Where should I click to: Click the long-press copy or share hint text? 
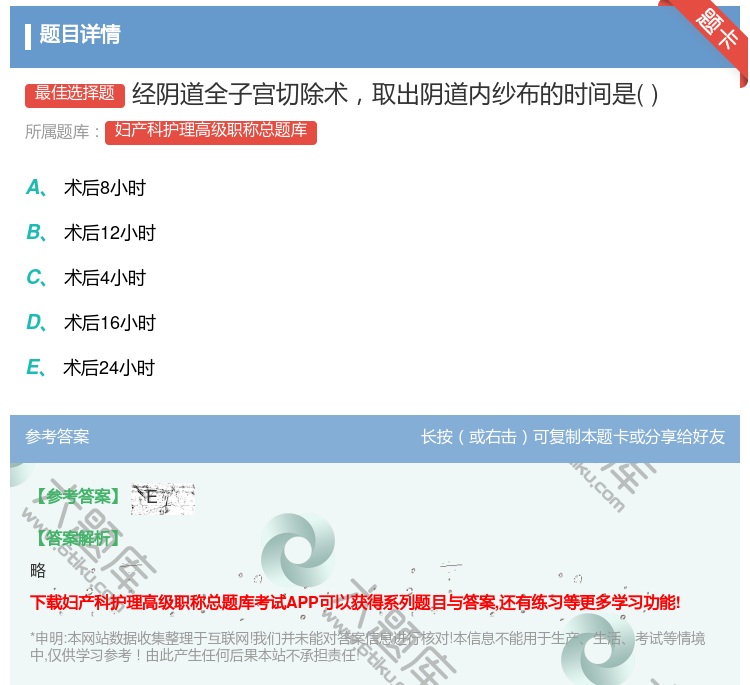573,437
